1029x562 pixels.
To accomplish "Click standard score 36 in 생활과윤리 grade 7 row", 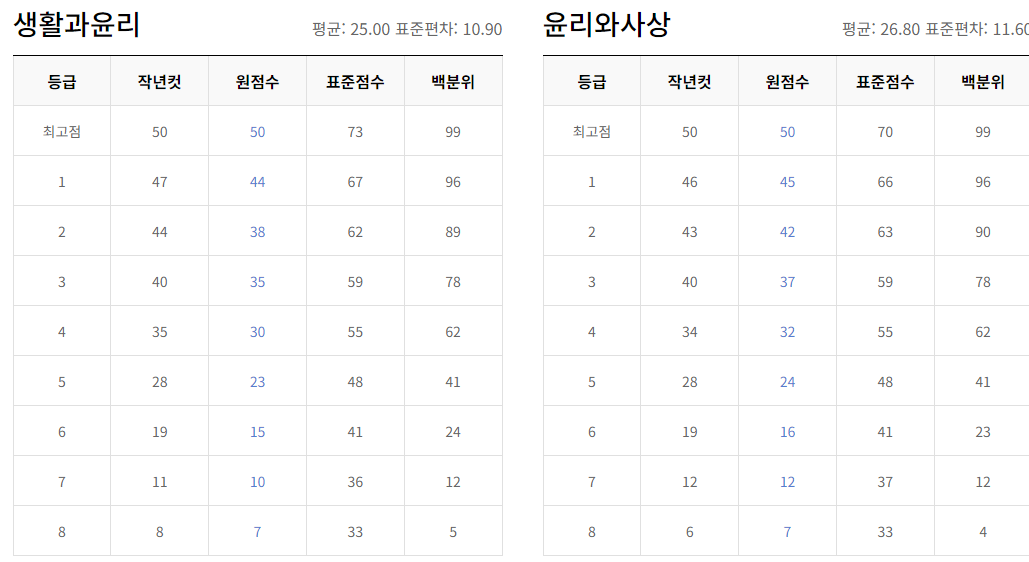I will pos(355,481).
